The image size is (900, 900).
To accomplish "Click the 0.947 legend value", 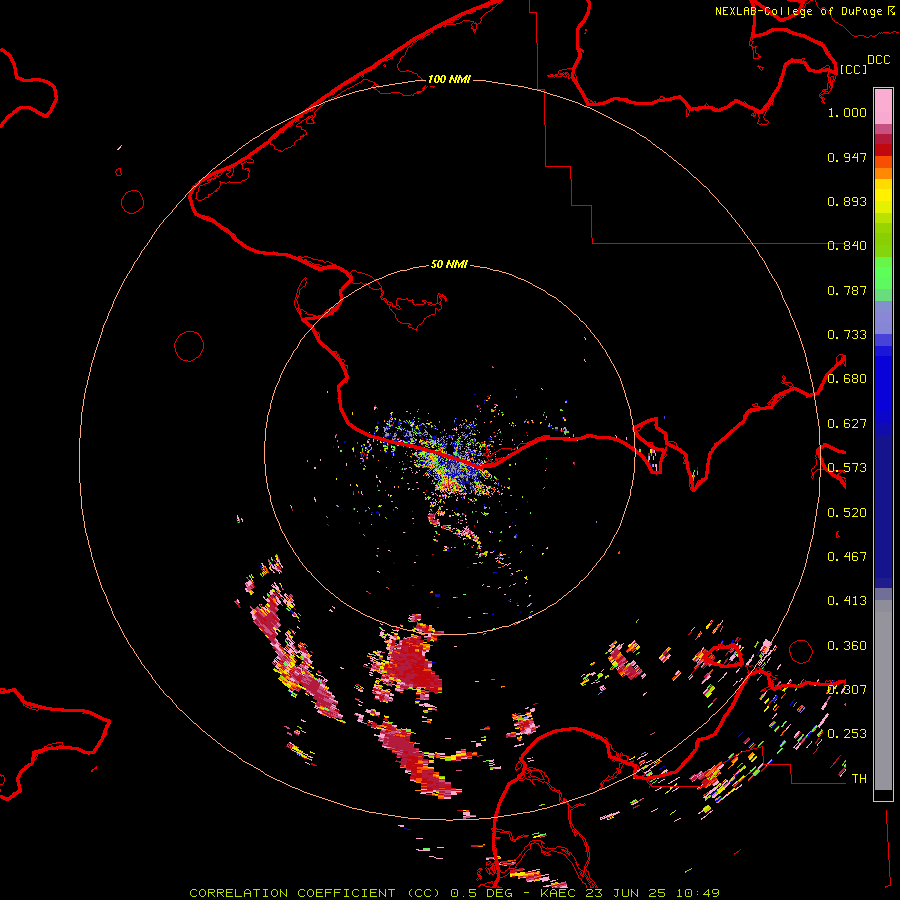I will [847, 157].
